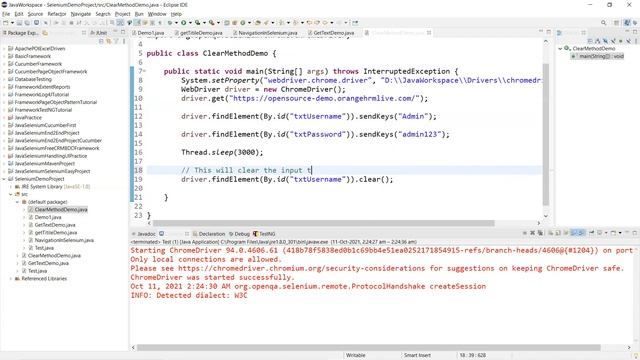640x360 pixels.
Task: Select the JavaPractice project
Action: pos(28,118)
